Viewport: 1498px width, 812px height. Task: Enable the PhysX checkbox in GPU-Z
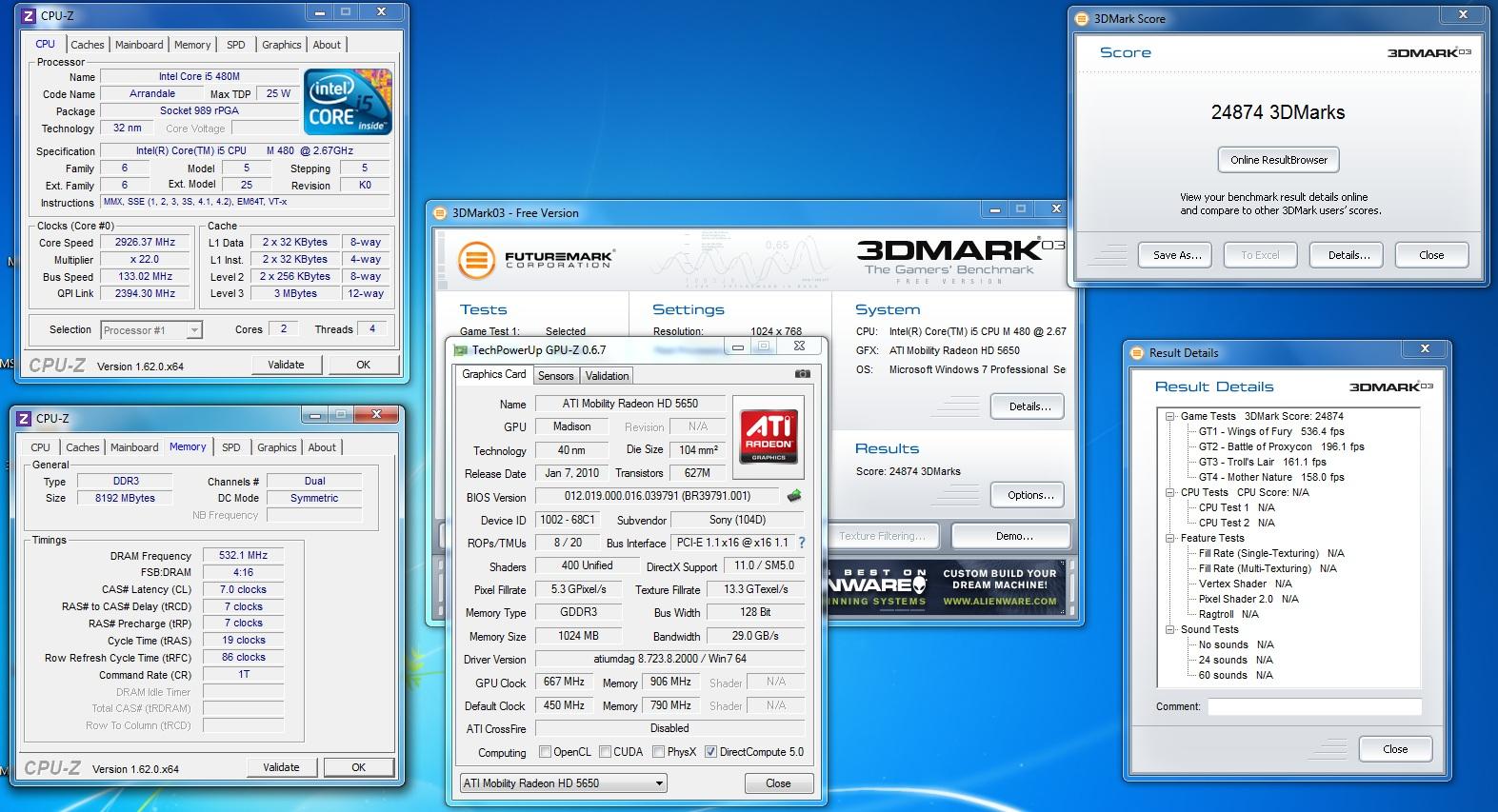pos(659,752)
